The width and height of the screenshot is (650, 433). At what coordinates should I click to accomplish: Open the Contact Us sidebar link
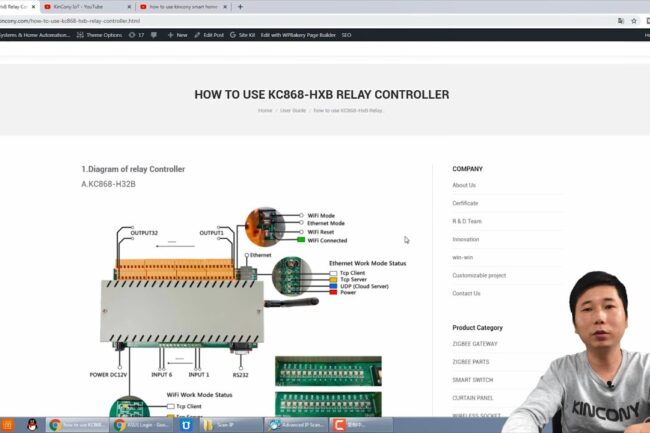pyautogui.click(x=466, y=293)
